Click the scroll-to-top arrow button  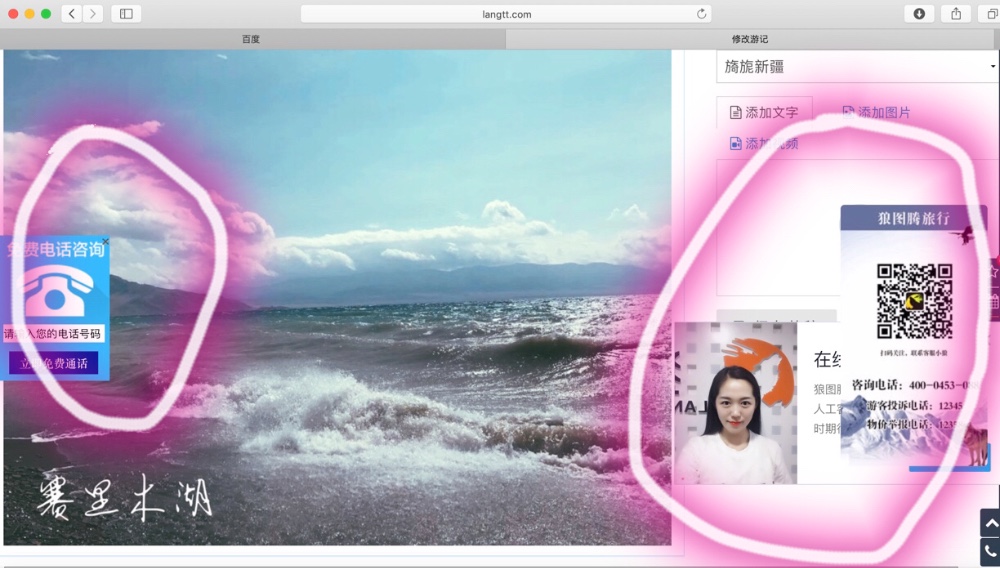click(x=990, y=523)
